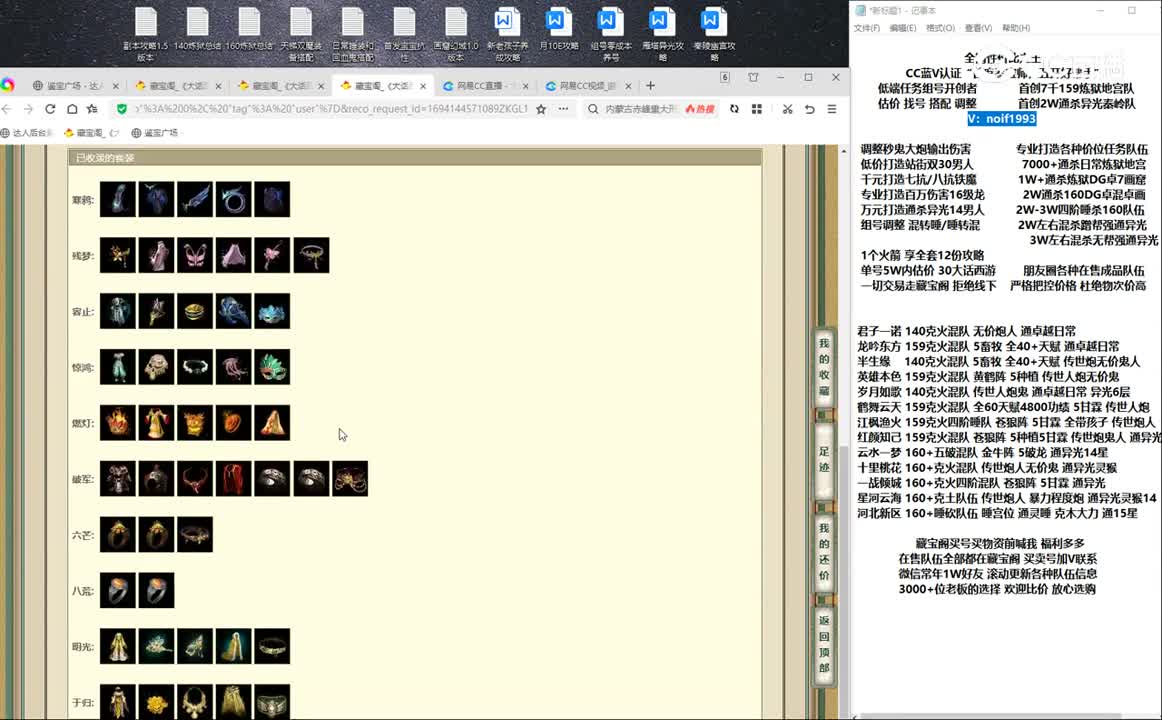
Task: Open a new browser tab with the plus button
Action: 650,86
